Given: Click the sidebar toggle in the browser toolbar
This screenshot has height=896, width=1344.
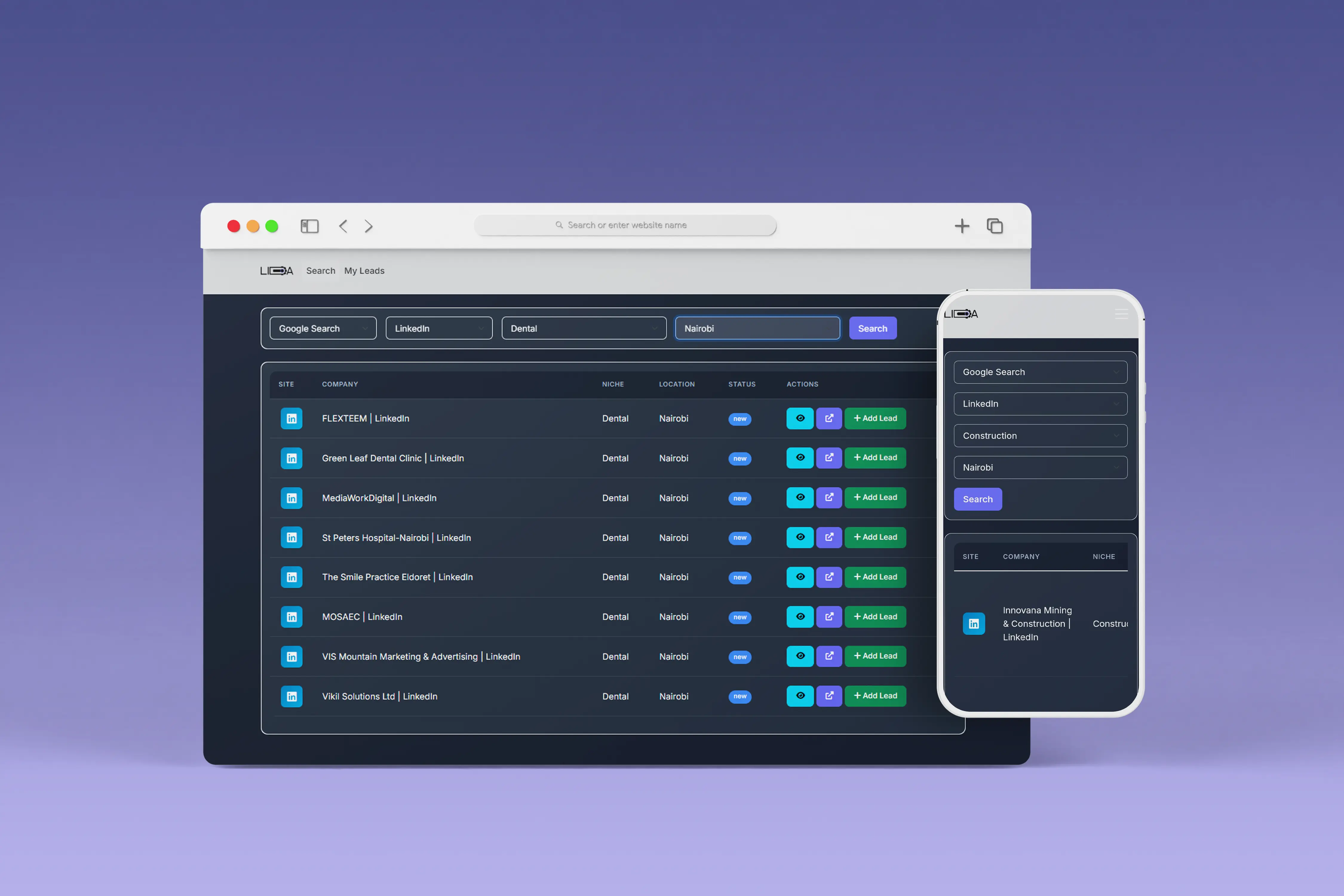Looking at the screenshot, I should [x=309, y=226].
